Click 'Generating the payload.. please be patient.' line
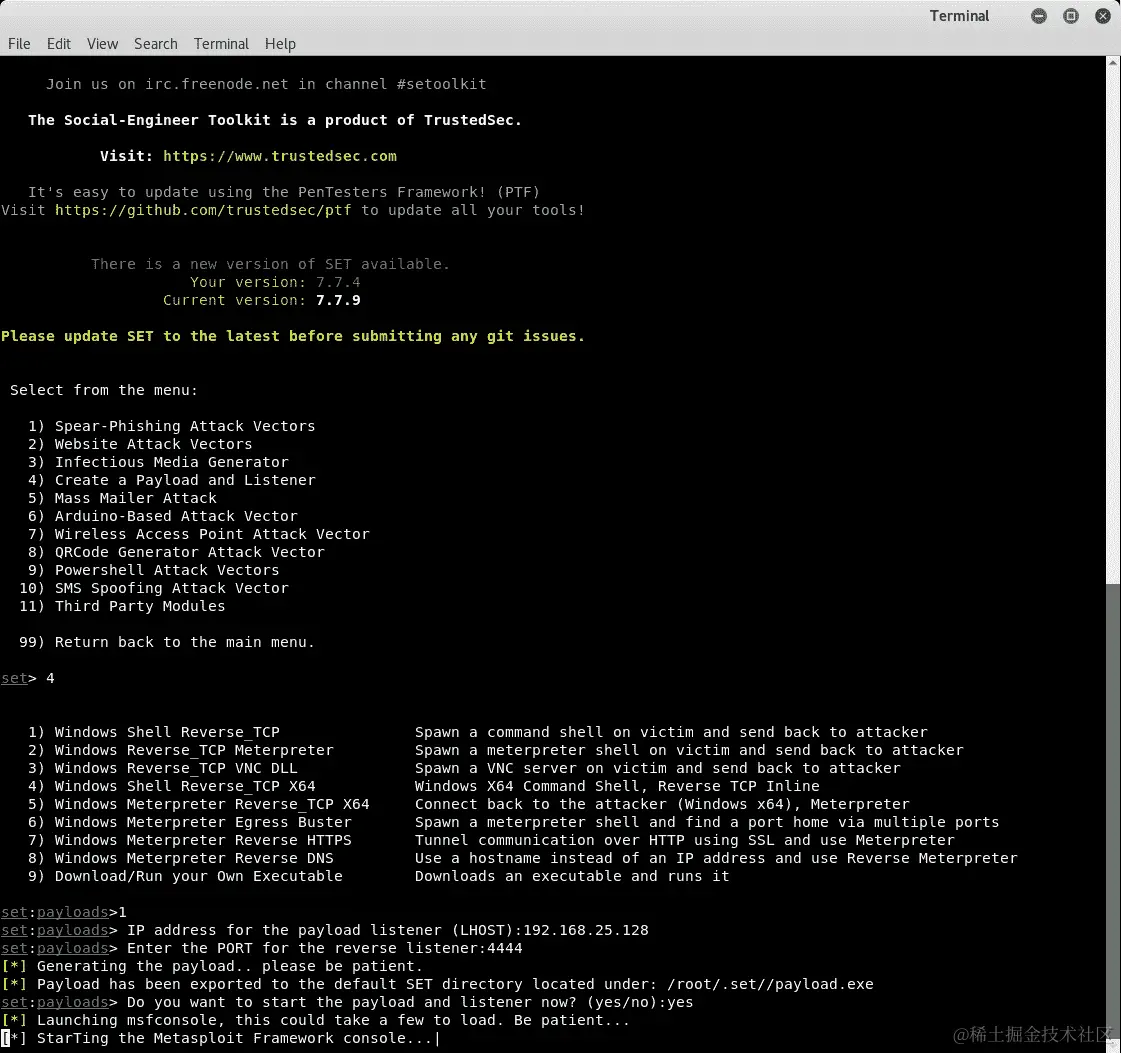The image size is (1121, 1053). point(212,967)
